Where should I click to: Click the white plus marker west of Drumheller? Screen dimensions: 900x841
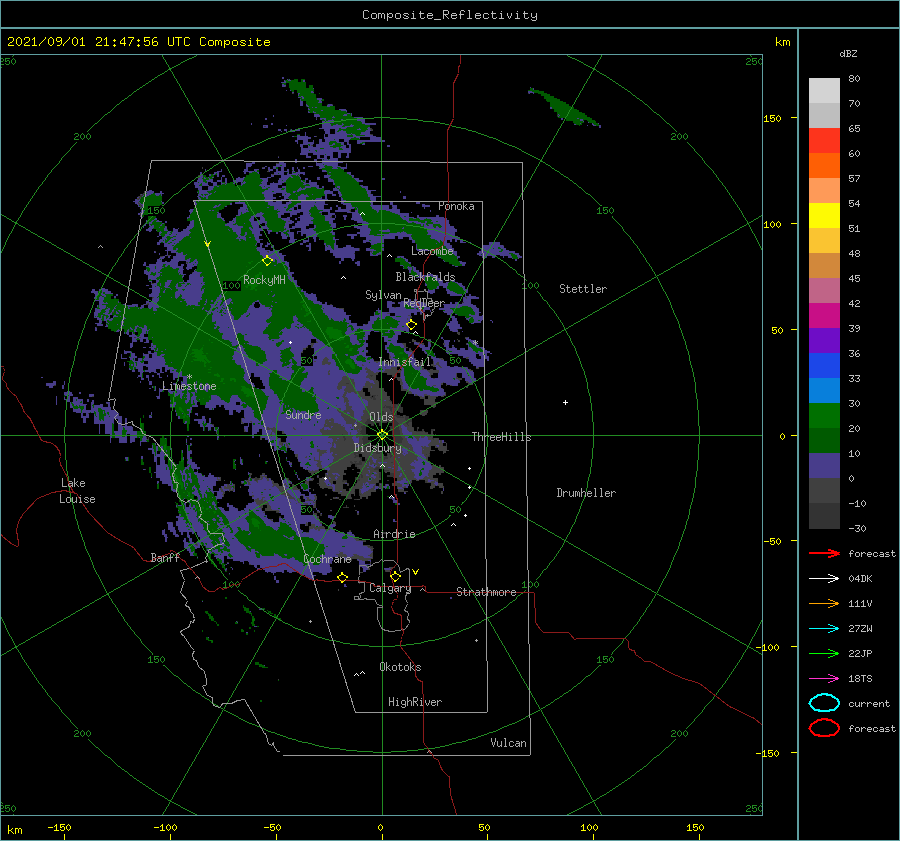565,402
